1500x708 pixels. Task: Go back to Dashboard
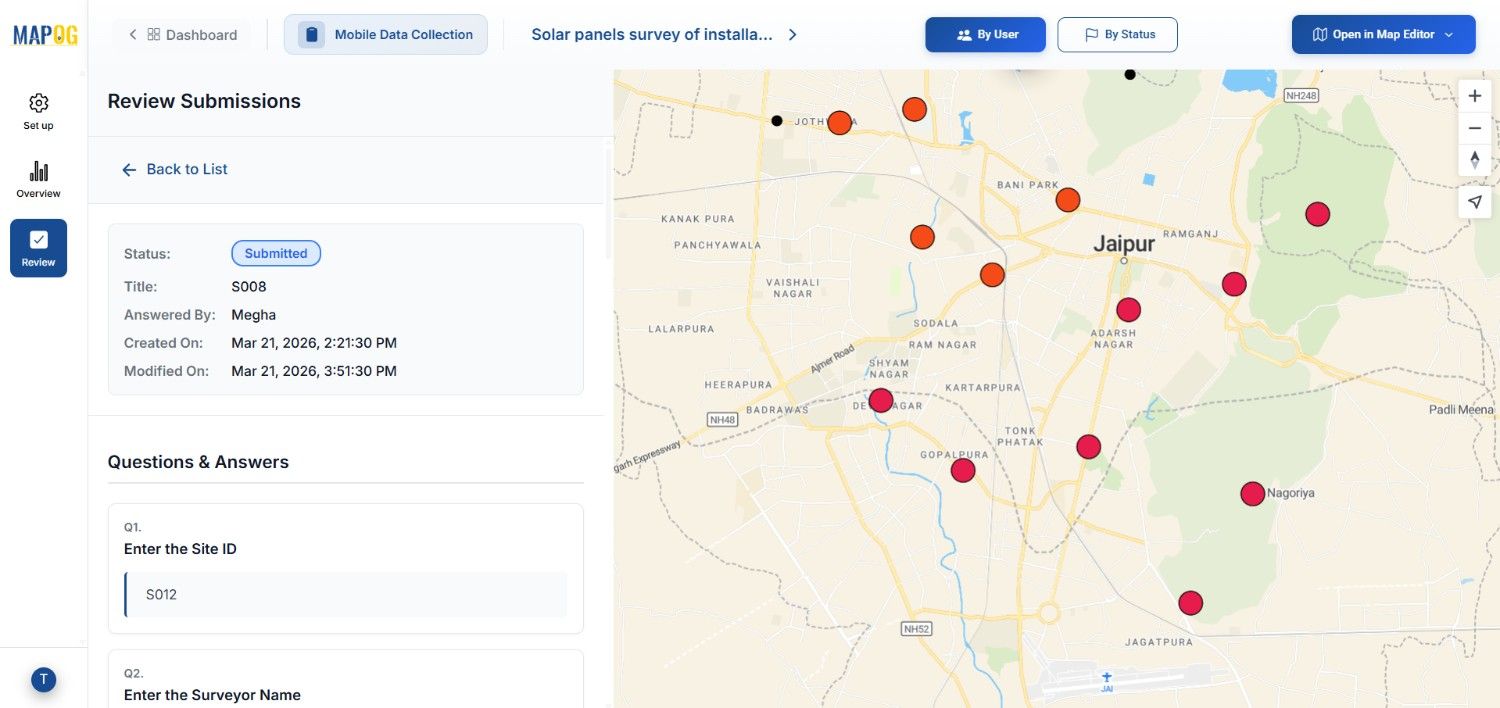point(182,35)
